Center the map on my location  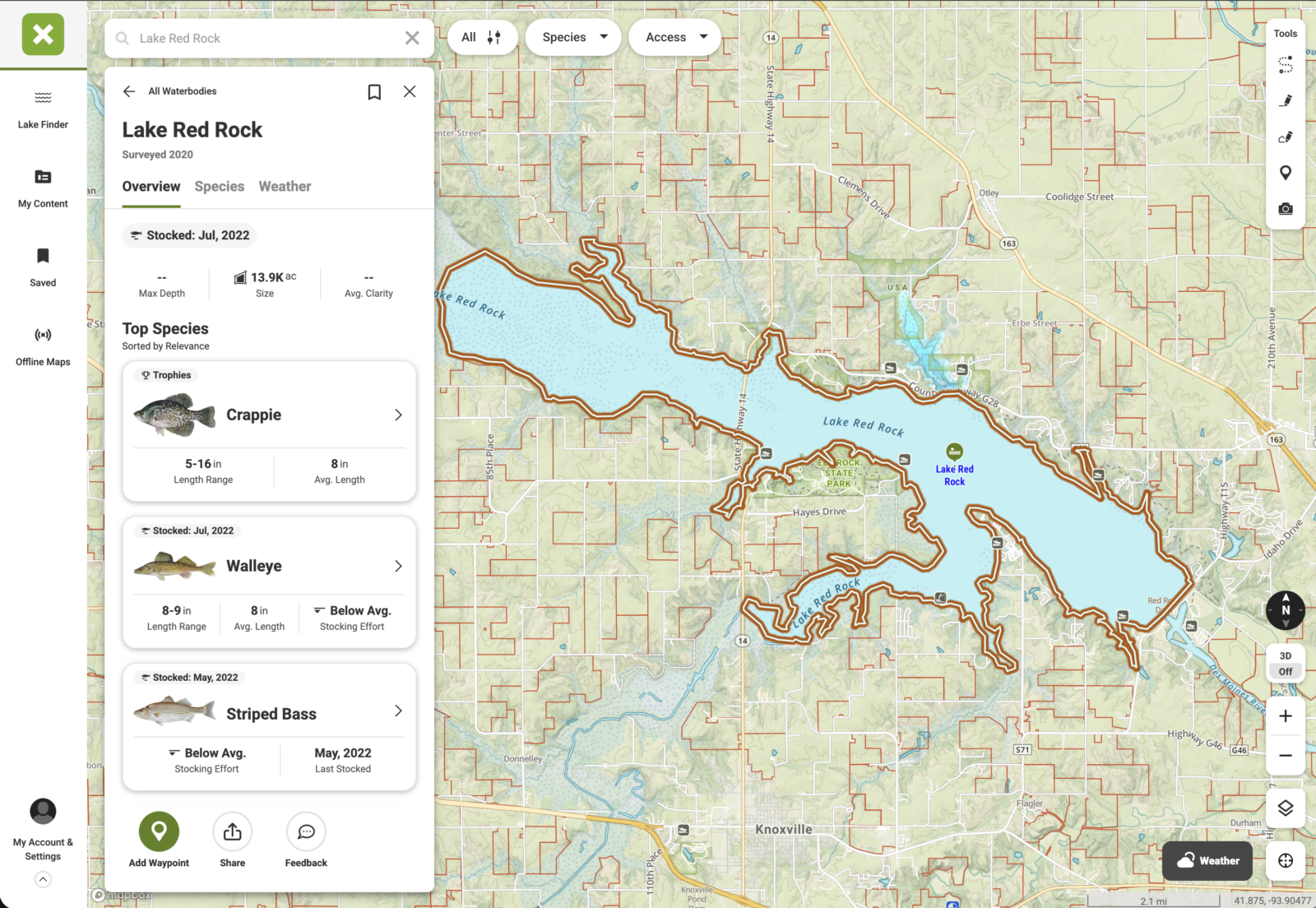pos(1285,860)
